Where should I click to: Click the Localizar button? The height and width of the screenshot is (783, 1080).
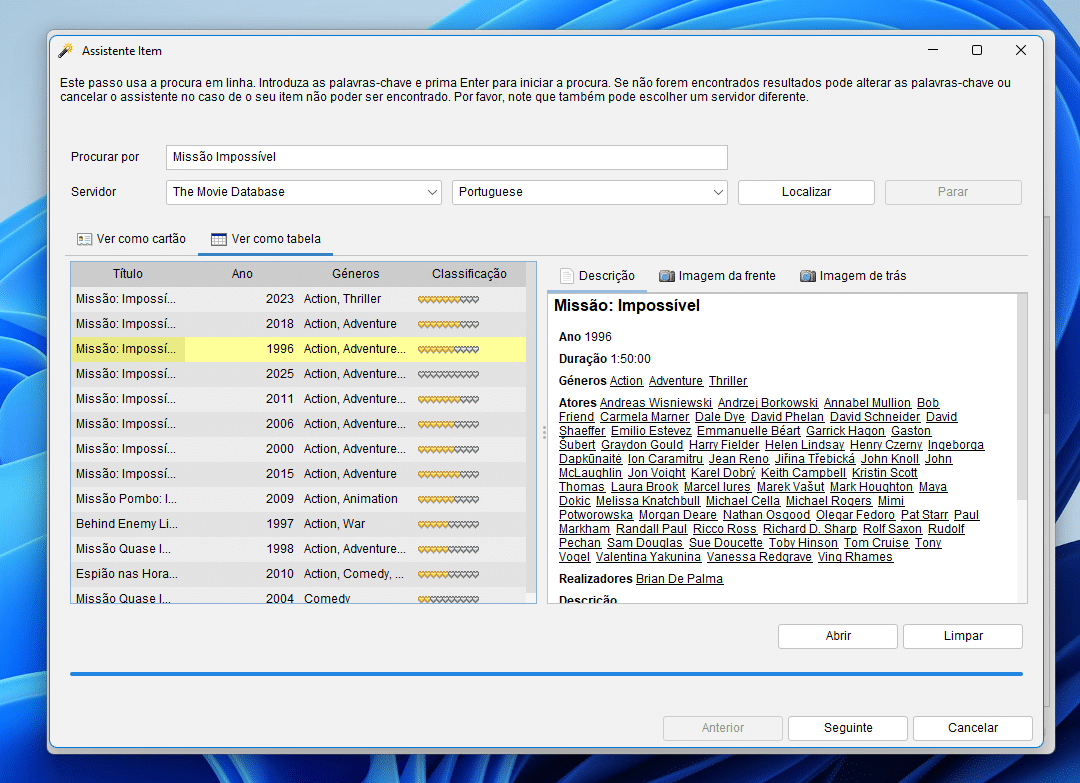point(806,192)
